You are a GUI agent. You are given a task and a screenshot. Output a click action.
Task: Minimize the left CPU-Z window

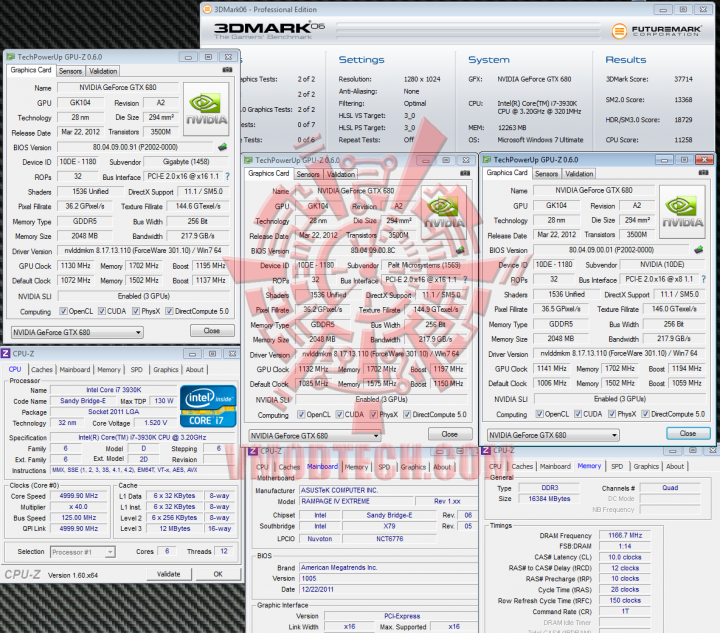pos(192,353)
